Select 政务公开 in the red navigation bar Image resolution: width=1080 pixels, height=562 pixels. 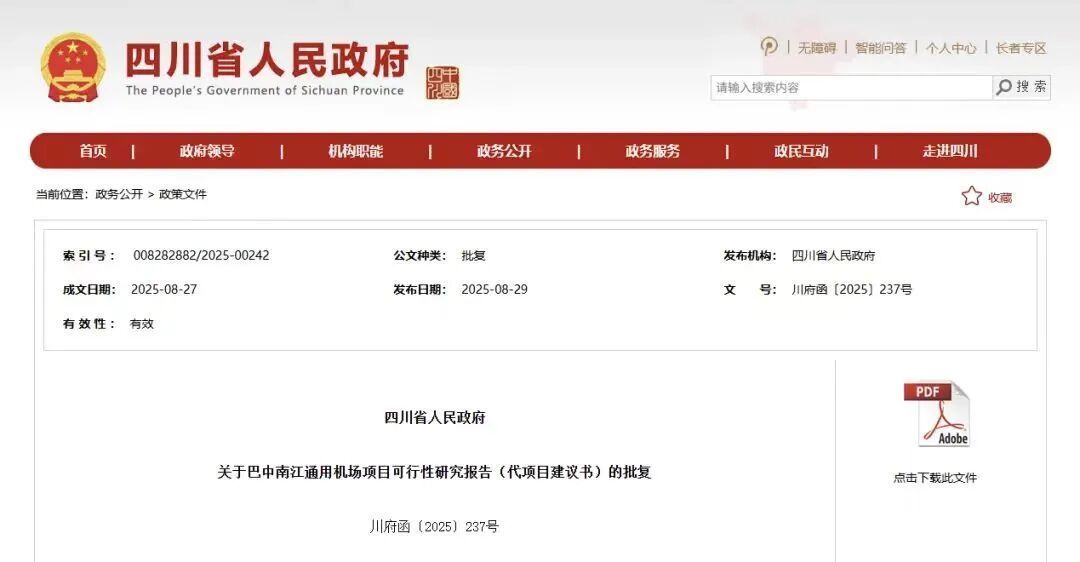pos(504,151)
